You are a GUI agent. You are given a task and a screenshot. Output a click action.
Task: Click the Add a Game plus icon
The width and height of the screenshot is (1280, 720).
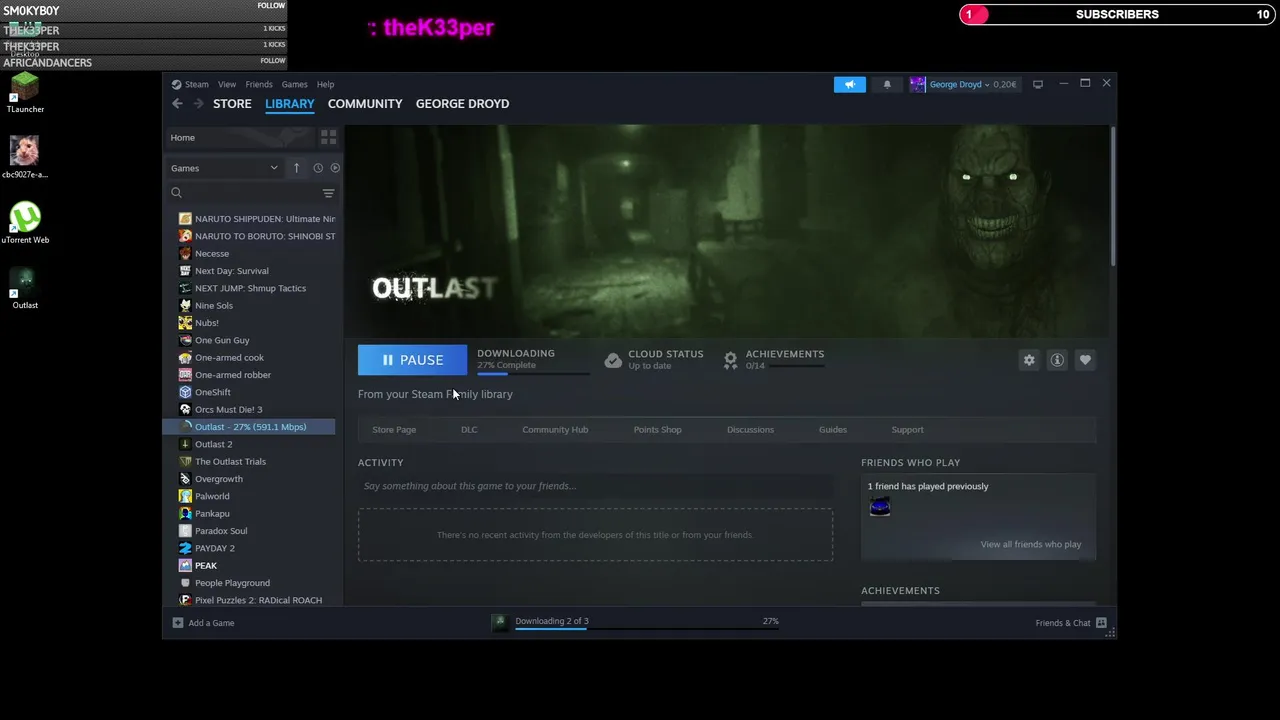click(178, 623)
